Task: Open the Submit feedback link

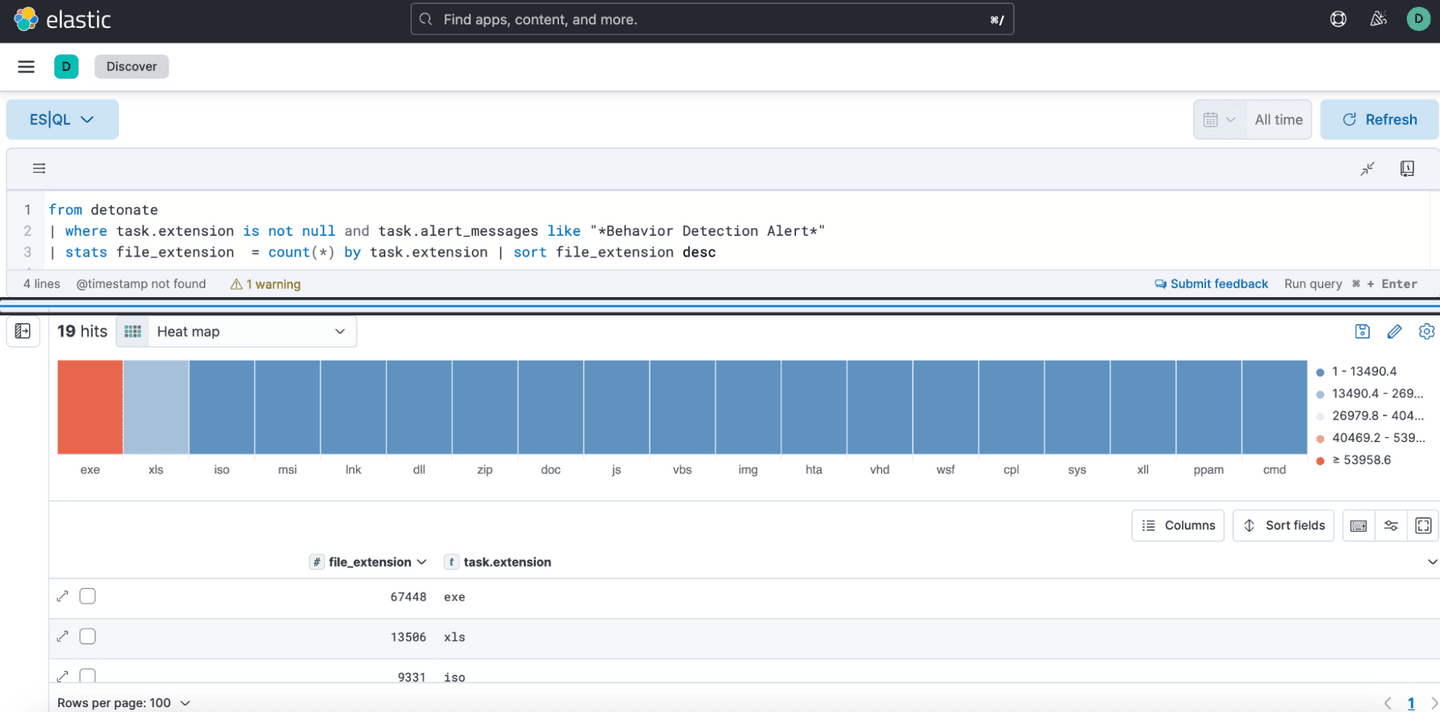Action: pos(1211,284)
